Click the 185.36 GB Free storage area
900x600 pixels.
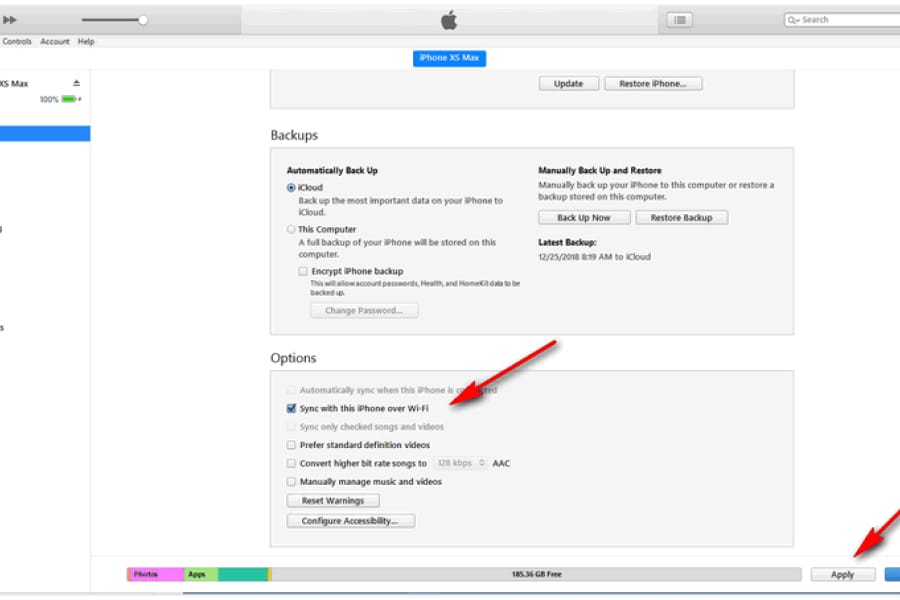[x=536, y=574]
